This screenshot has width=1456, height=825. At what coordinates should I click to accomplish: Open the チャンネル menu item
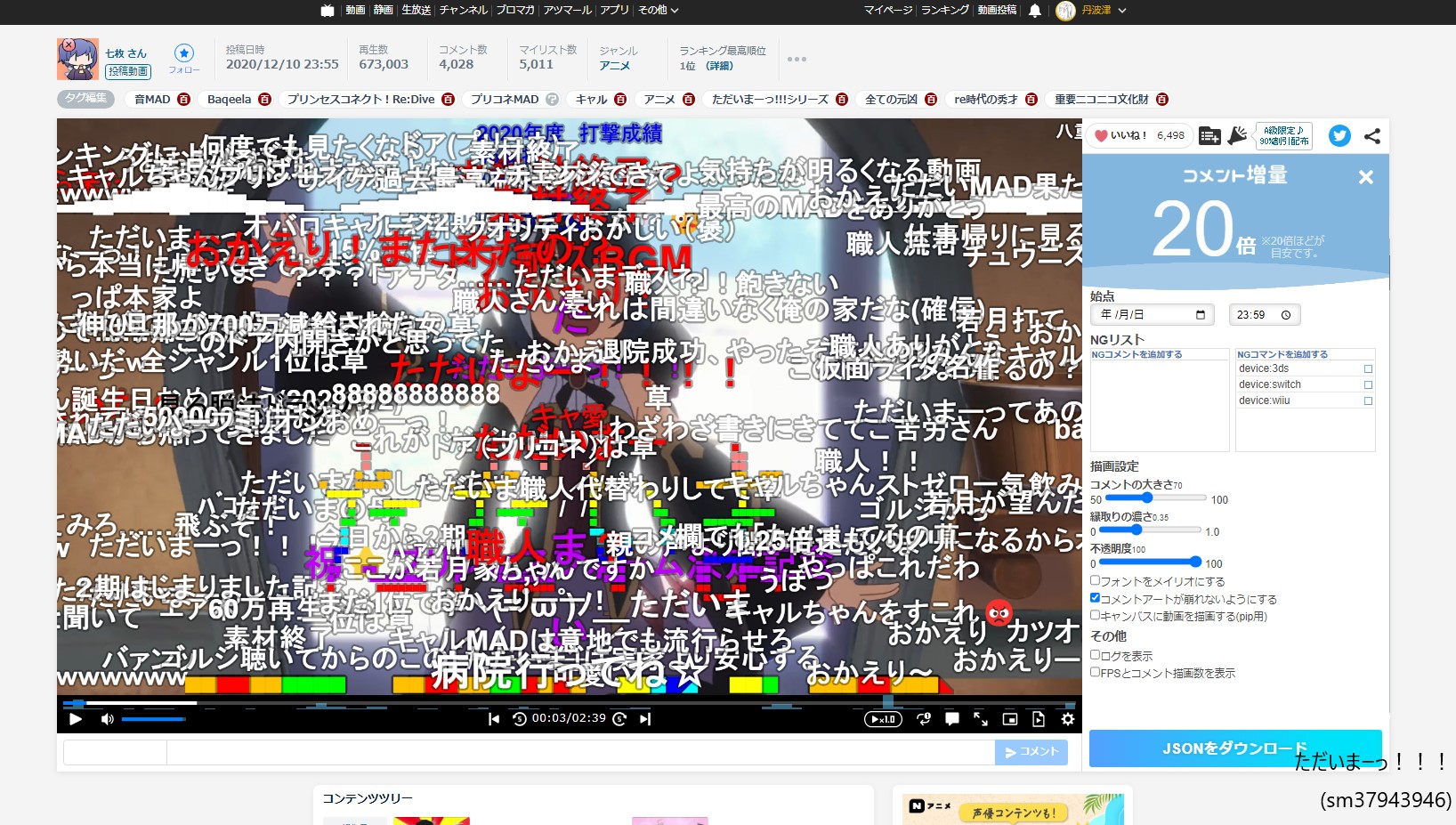[464, 10]
